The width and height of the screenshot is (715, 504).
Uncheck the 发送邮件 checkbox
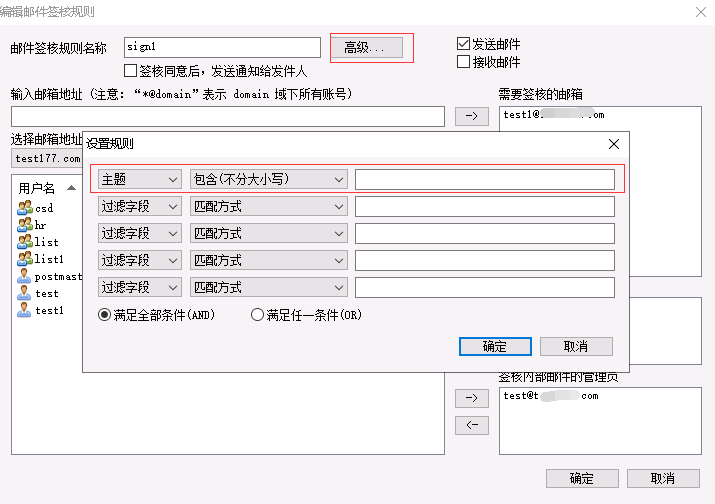[464, 44]
